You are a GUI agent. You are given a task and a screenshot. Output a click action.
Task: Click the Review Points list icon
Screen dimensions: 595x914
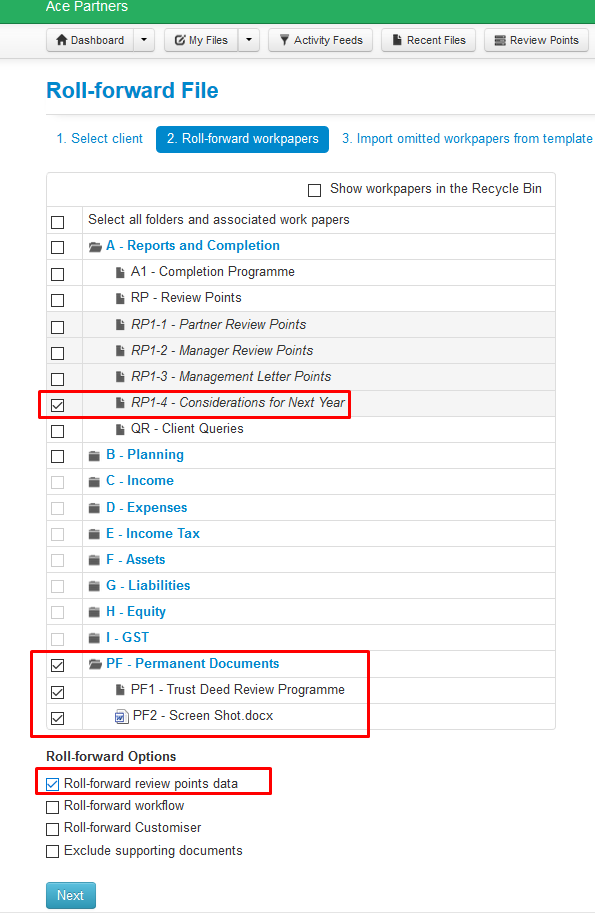[500, 40]
